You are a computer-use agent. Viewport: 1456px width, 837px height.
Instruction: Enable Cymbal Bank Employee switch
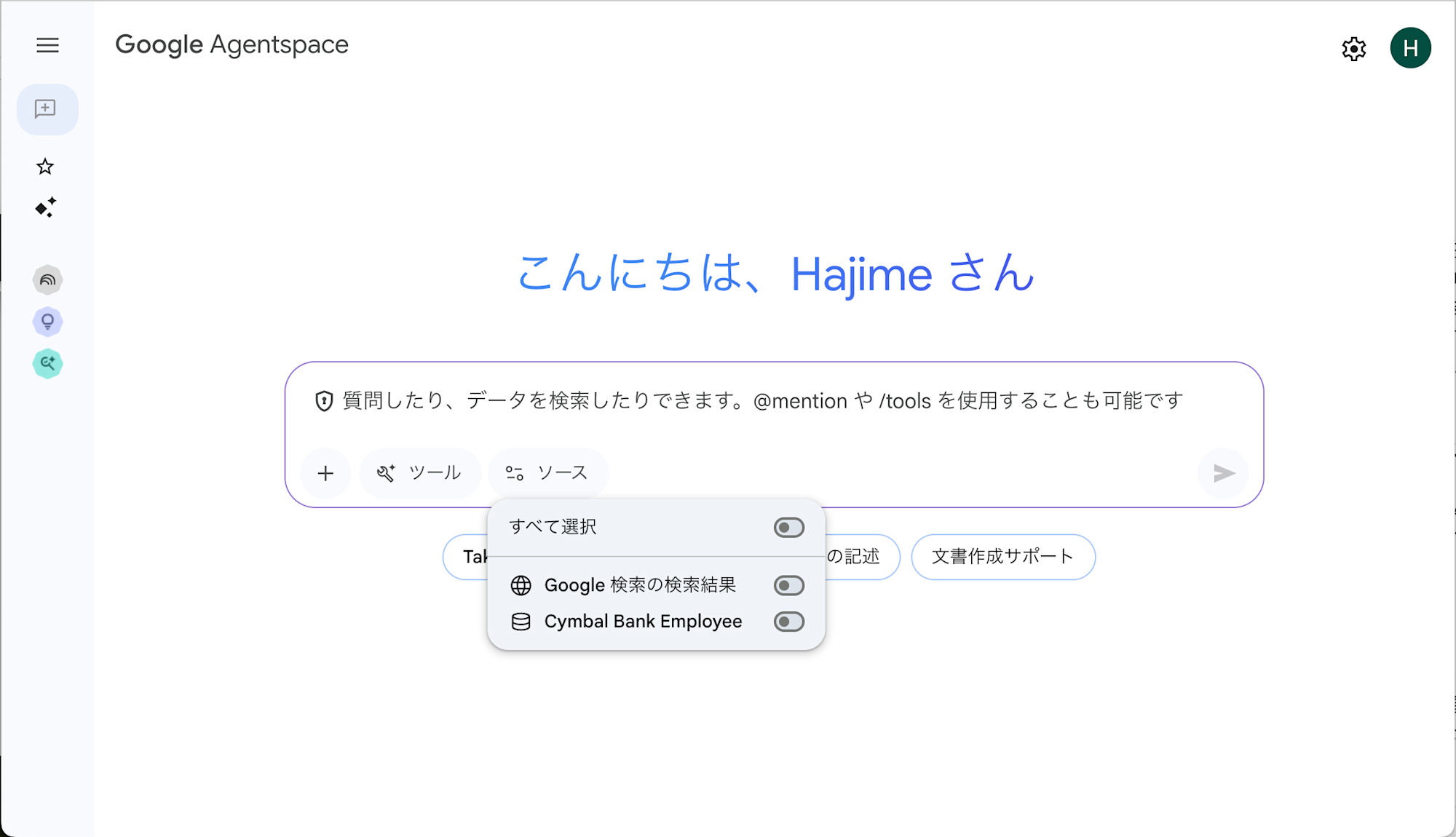coord(789,622)
